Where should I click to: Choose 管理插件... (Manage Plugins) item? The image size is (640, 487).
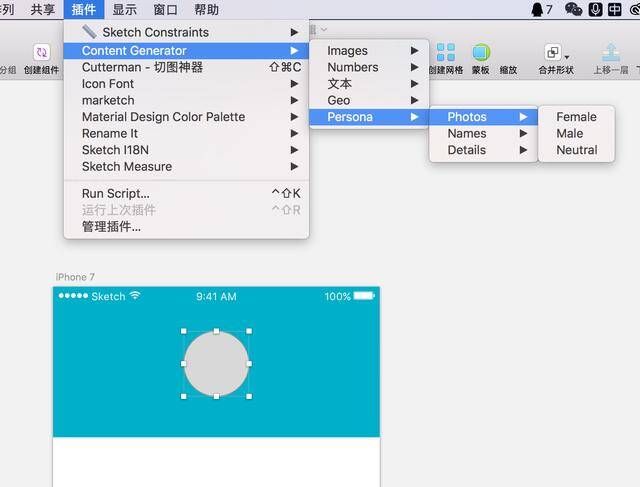186,226
